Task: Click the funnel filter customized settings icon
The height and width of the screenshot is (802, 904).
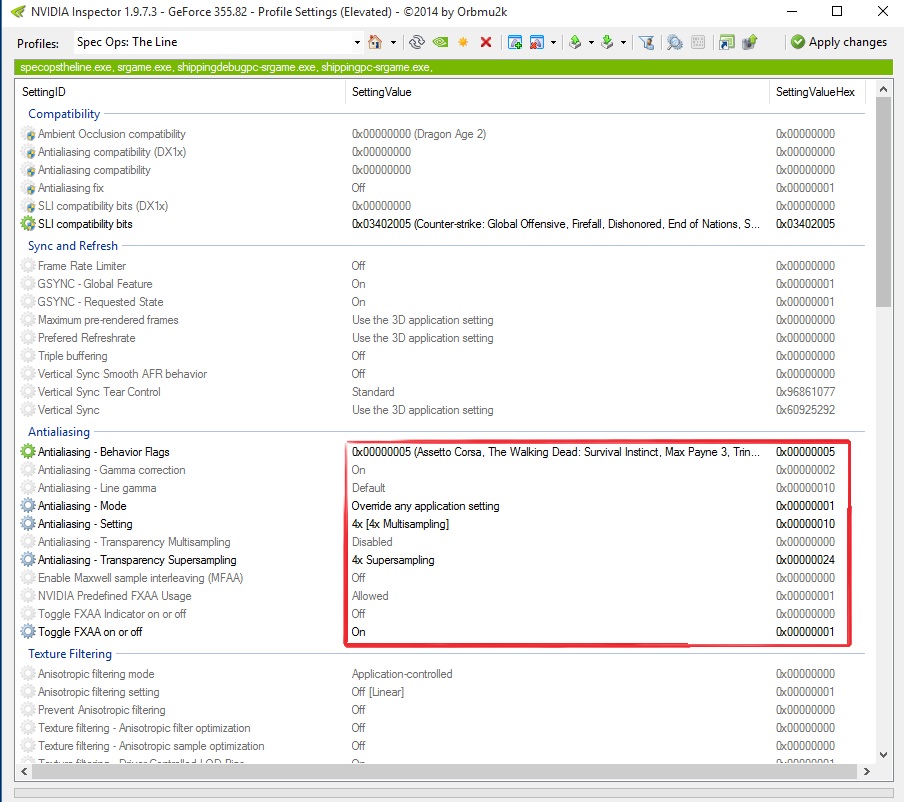Action: (647, 42)
